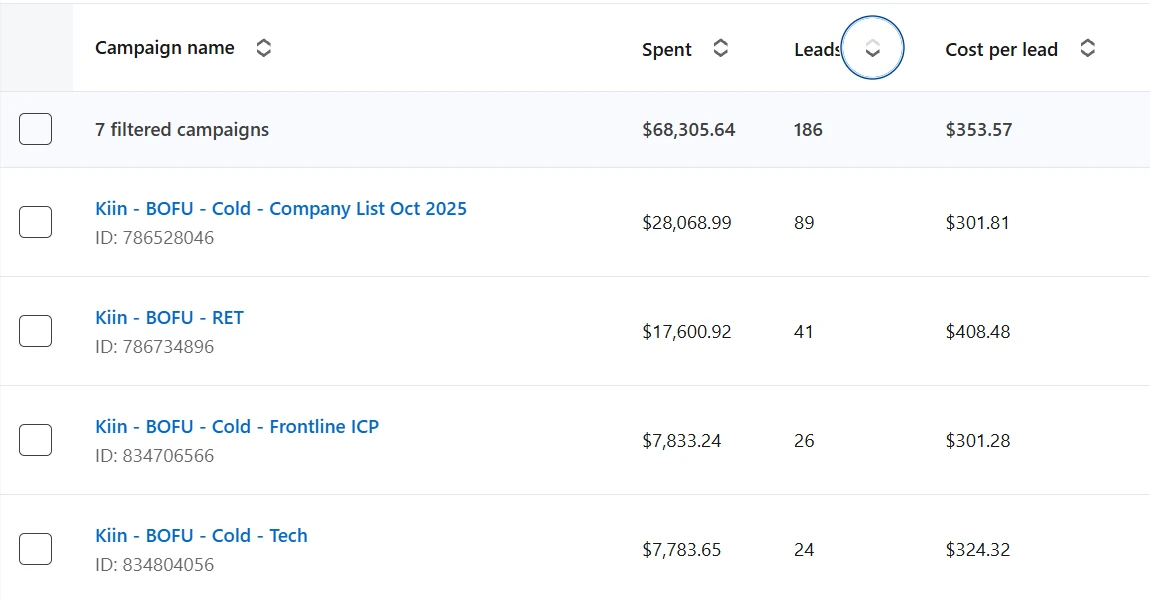This screenshot has height=601, width=1150.
Task: Click the Cost per lead header label
Action: pos(1001,50)
